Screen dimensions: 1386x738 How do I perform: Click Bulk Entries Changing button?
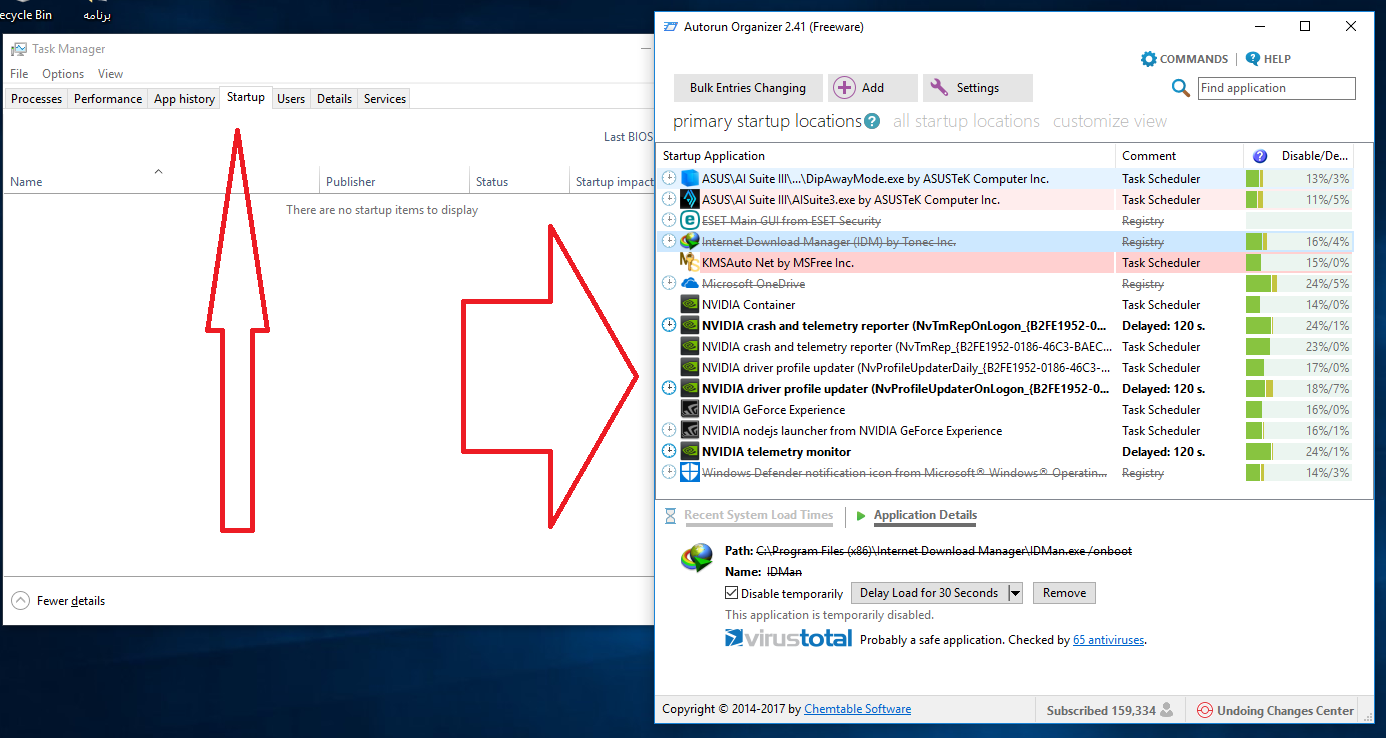pyautogui.click(x=748, y=88)
